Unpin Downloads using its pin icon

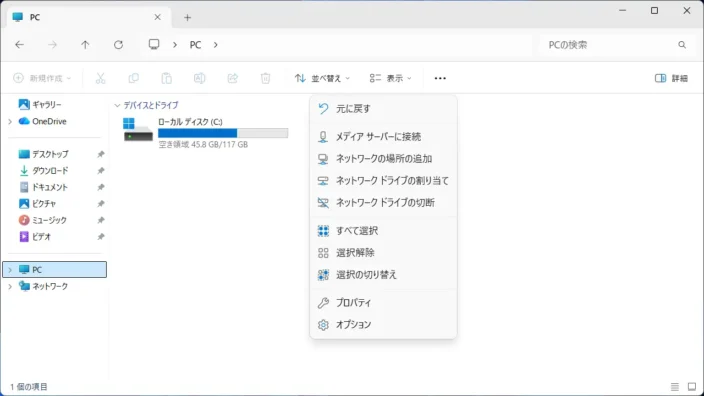101,171
